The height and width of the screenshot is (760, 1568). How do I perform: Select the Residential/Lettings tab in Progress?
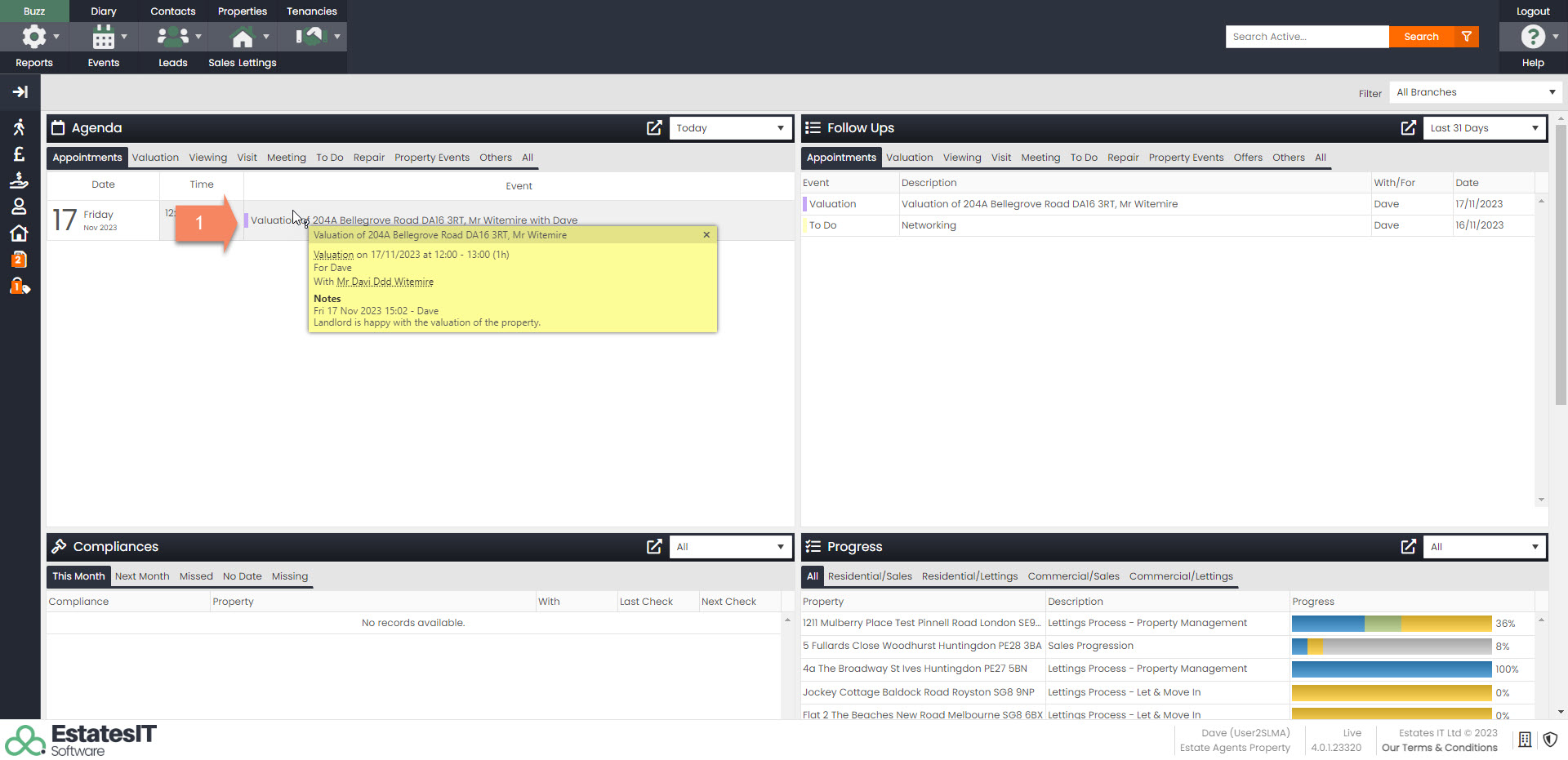[x=969, y=576]
